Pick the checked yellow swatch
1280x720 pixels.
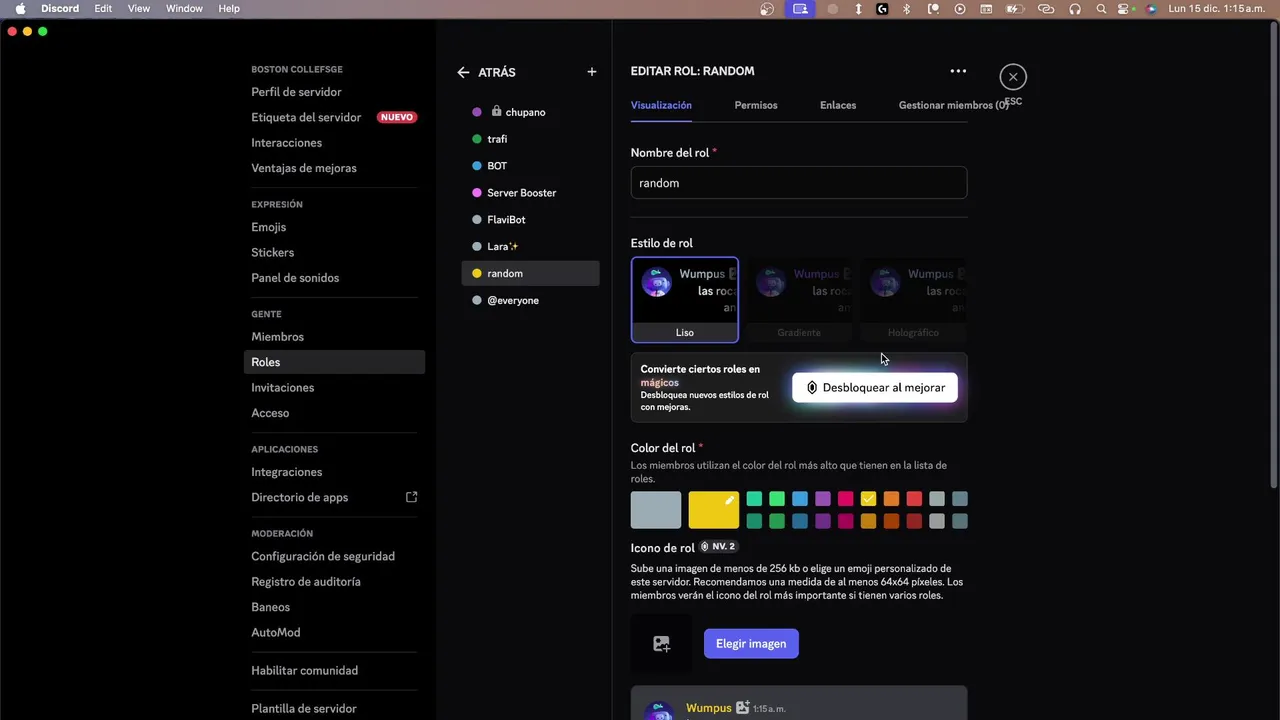pos(868,499)
